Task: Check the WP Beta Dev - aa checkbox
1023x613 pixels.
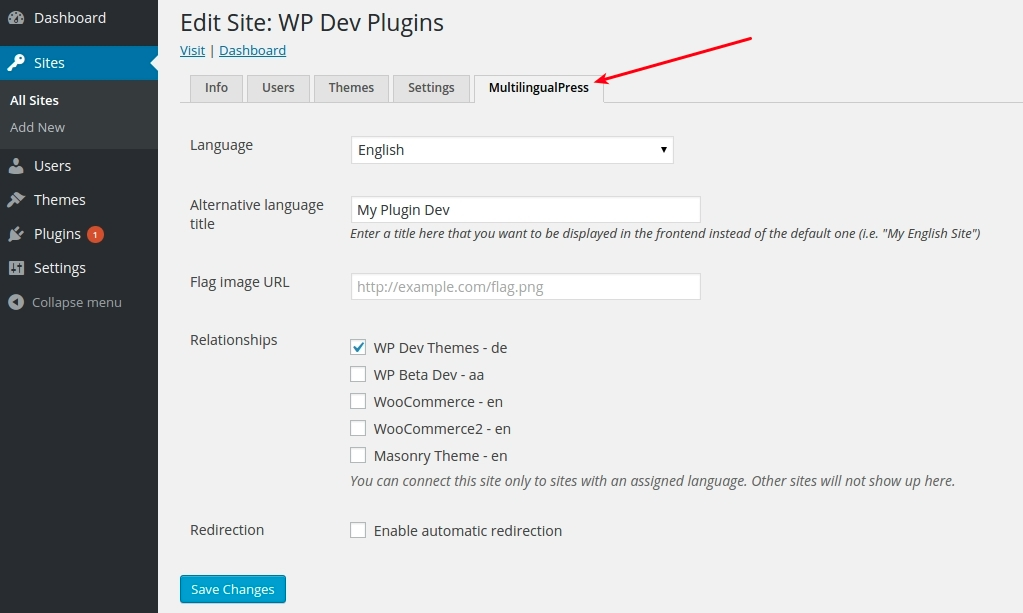Action: [x=358, y=375]
